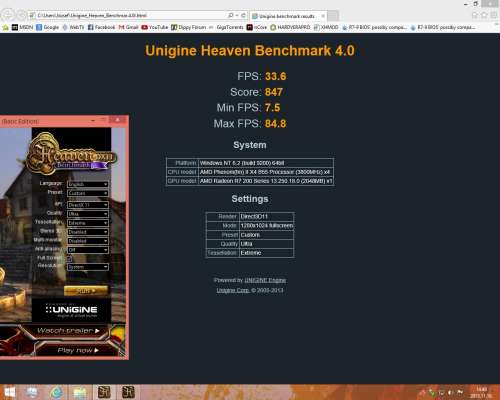Screen dimensions: 500x400
Task: Click the system tray volume icon
Action: click(451, 392)
